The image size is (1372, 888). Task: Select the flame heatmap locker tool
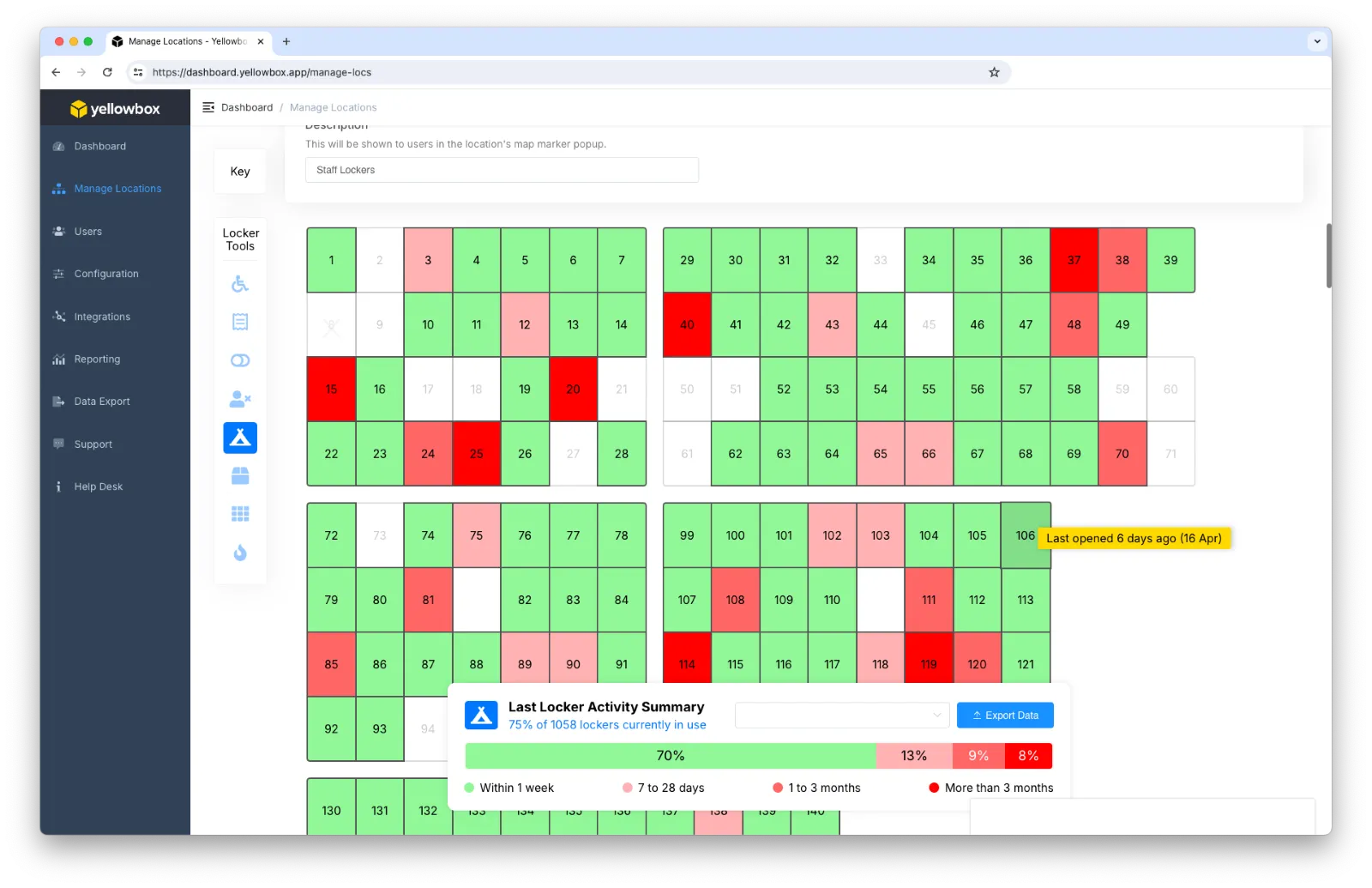240,553
